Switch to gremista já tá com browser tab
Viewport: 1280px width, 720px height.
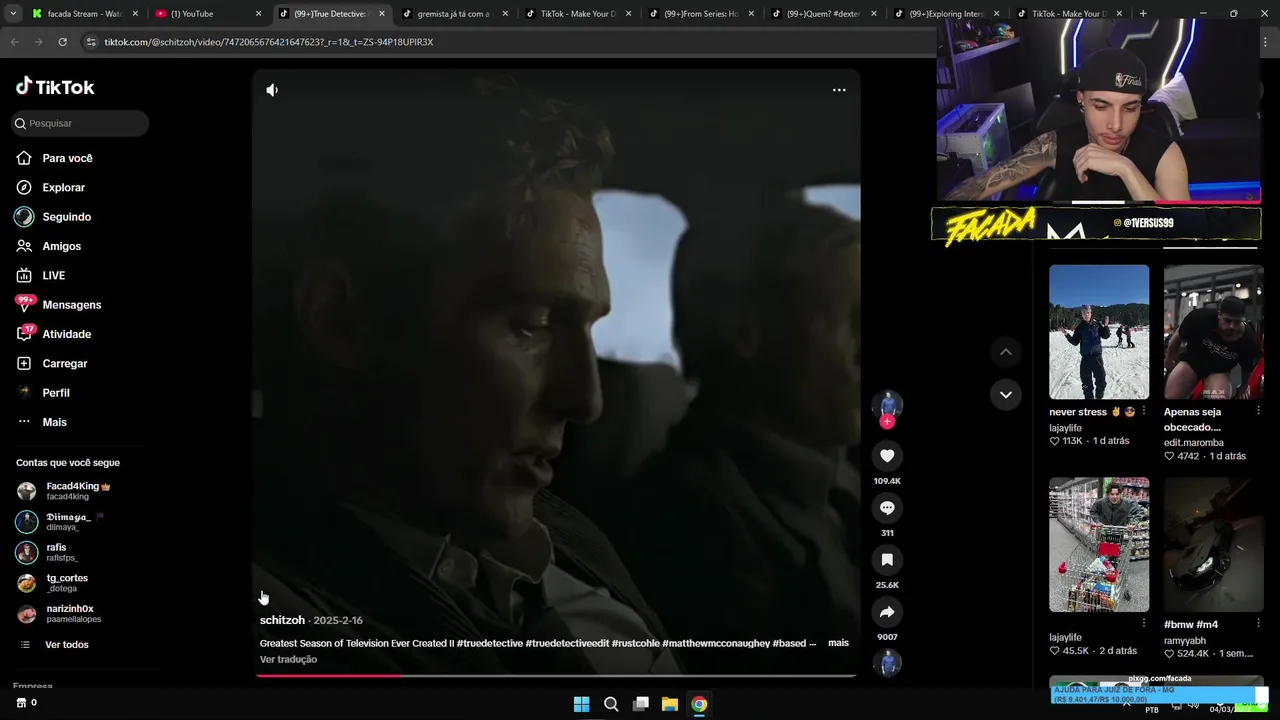coord(456,14)
